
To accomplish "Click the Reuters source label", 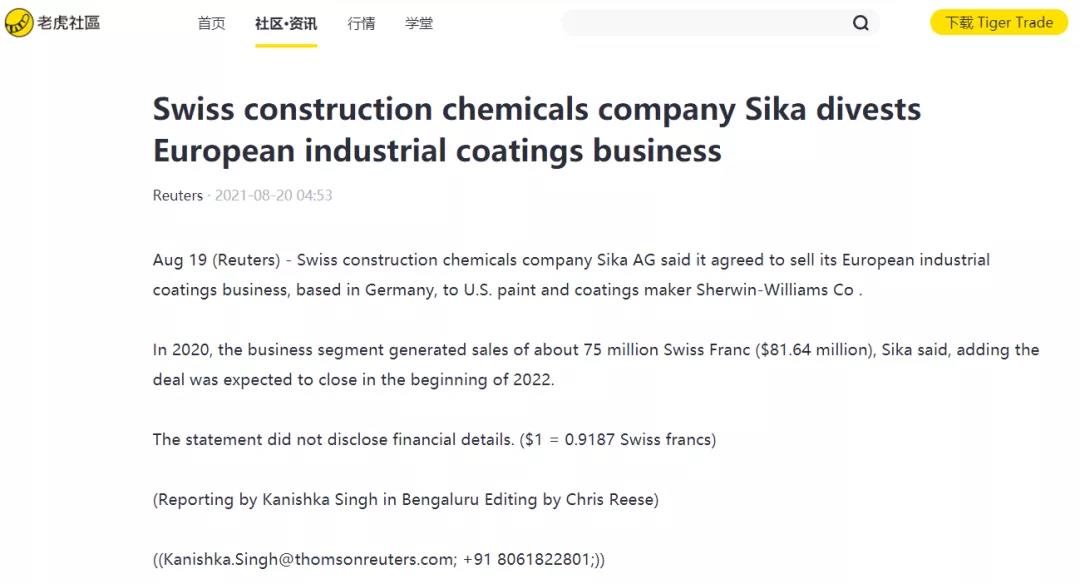I will [178, 196].
